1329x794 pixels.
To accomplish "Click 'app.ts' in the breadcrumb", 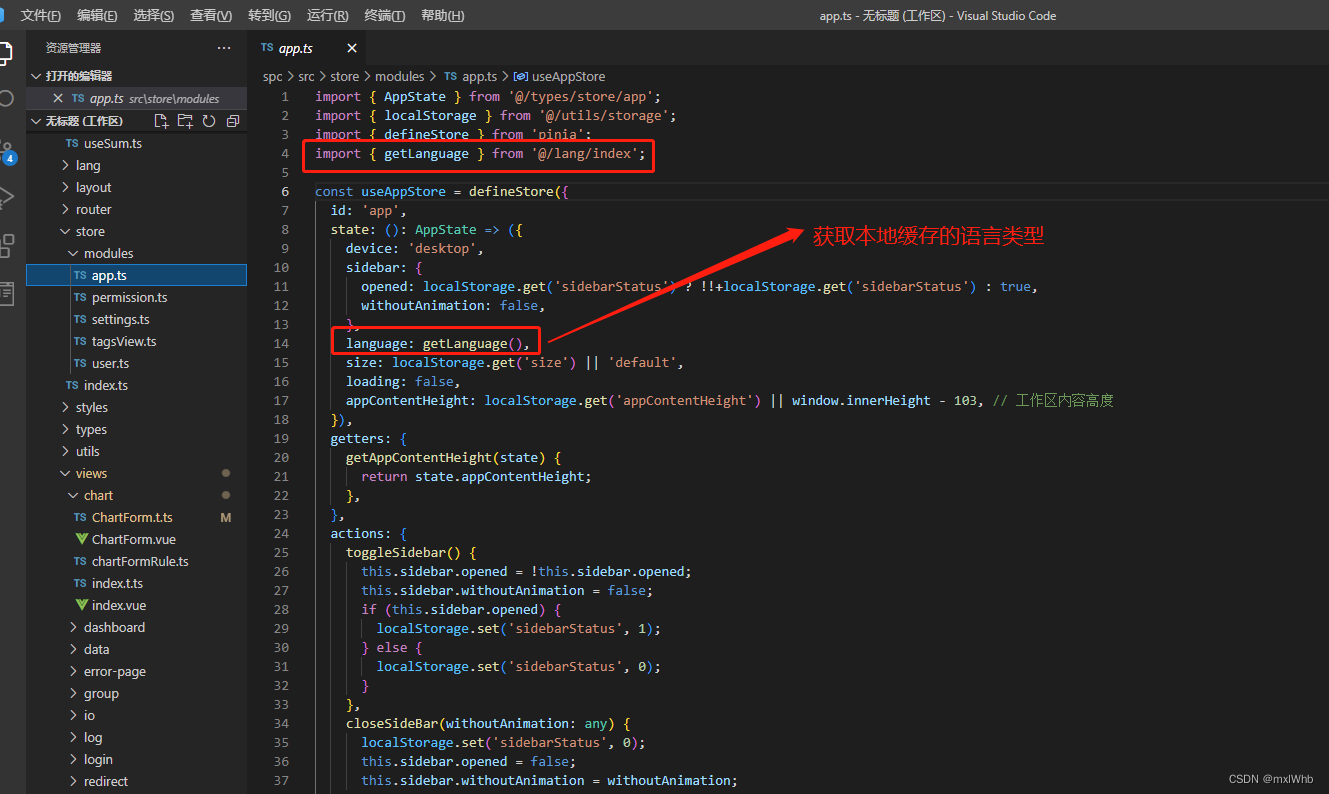I will click(480, 76).
